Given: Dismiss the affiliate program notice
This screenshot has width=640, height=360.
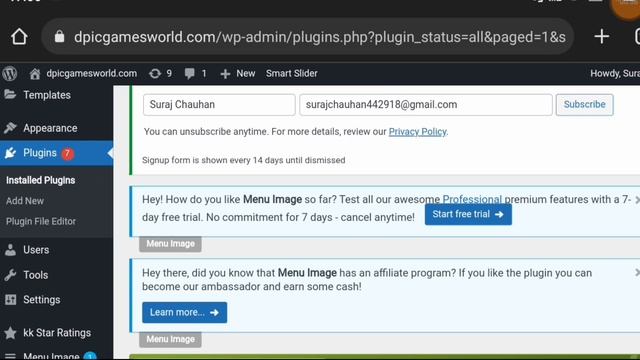Looking at the screenshot, I should 637,272.
